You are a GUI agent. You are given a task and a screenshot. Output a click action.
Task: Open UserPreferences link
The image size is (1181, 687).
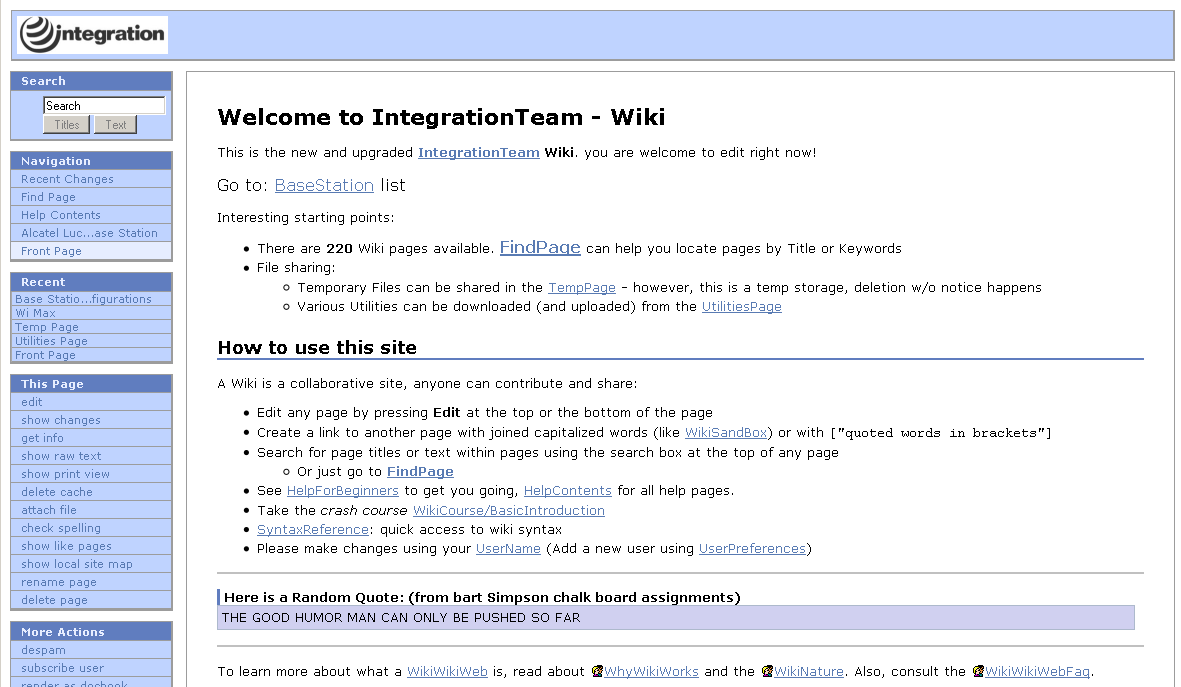[752, 548]
